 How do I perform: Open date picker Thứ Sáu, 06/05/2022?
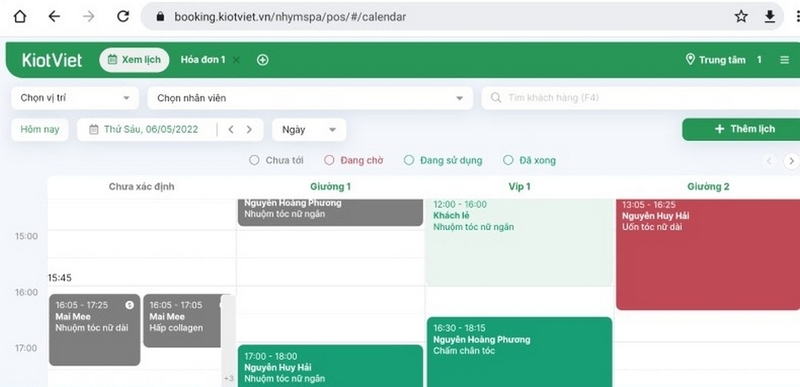click(x=151, y=130)
